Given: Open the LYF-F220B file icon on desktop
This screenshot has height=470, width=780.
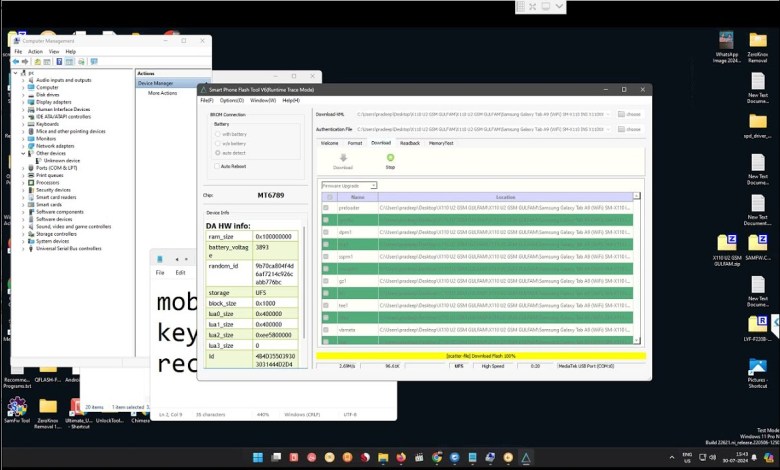Looking at the screenshot, I should click(x=757, y=324).
